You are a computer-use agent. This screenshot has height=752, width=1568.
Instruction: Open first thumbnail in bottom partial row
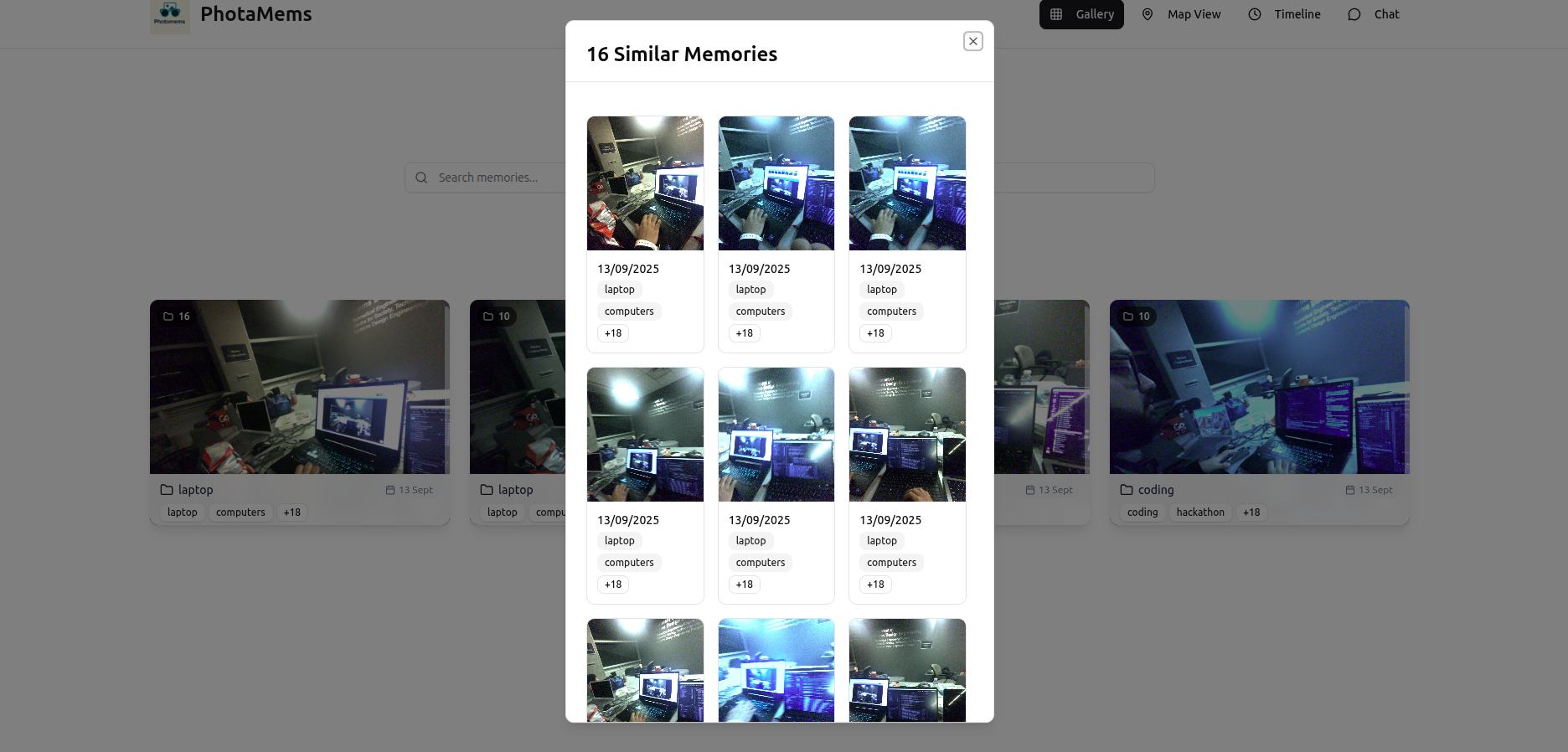[x=645, y=670]
